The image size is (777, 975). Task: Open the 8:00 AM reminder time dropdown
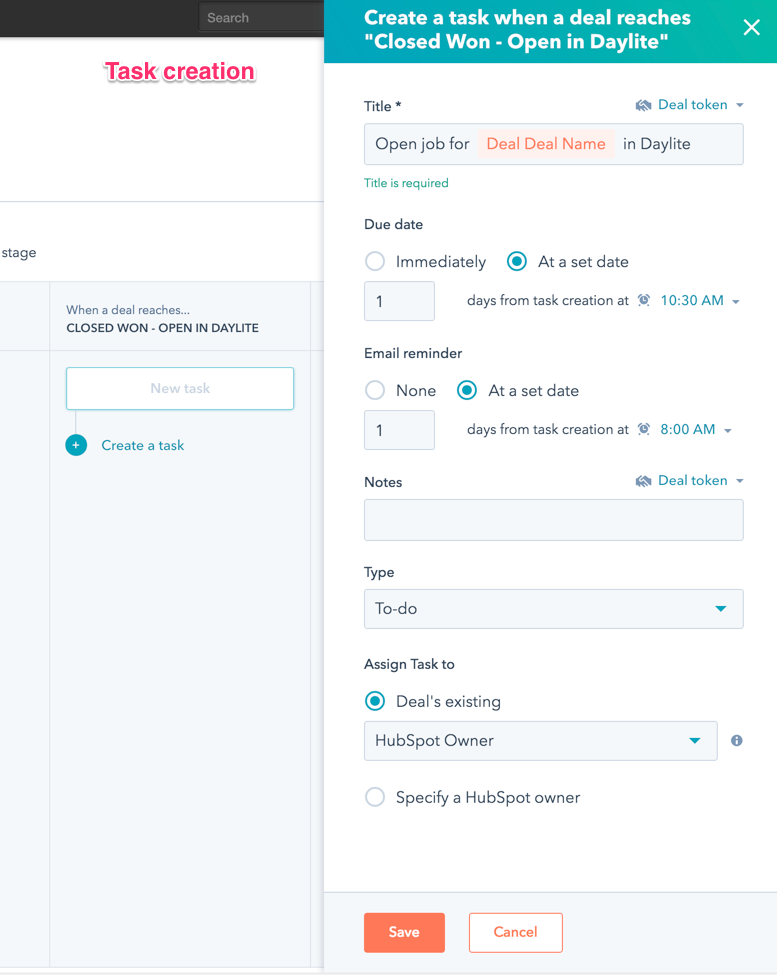pyautogui.click(x=695, y=430)
